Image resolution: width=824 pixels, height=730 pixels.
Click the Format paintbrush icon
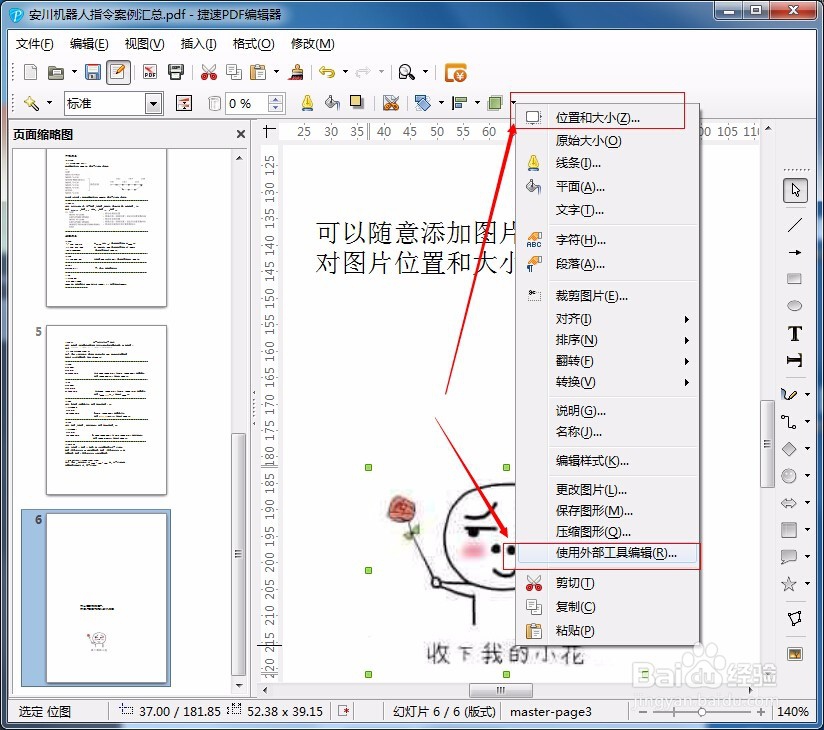pos(296,72)
